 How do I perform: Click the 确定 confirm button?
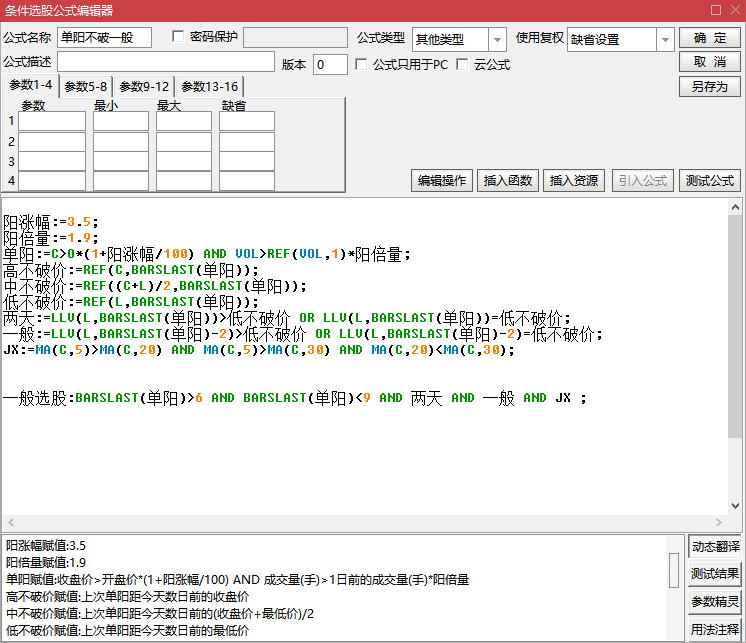[x=710, y=38]
